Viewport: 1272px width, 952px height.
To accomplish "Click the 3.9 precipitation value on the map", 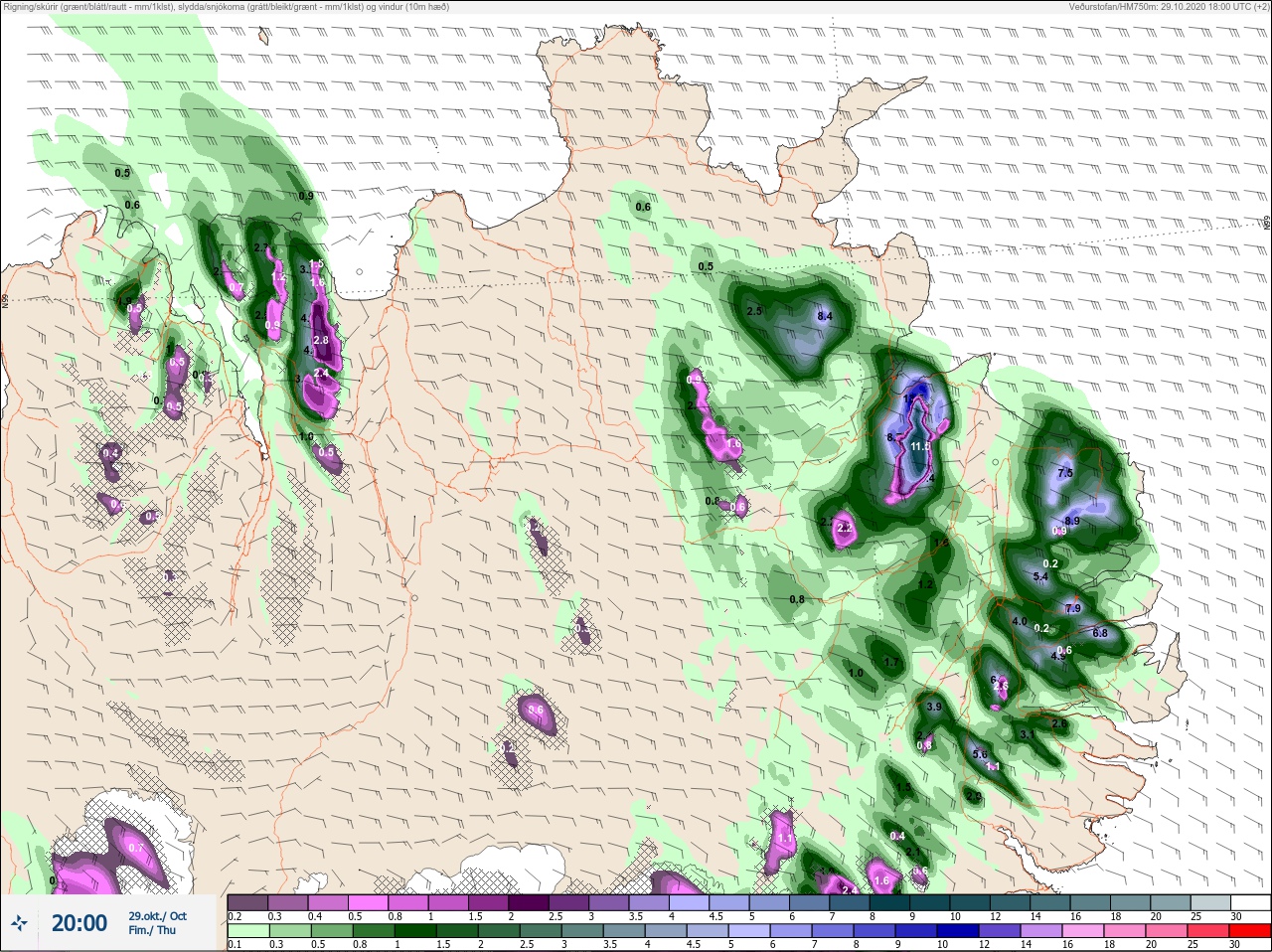I will [934, 707].
